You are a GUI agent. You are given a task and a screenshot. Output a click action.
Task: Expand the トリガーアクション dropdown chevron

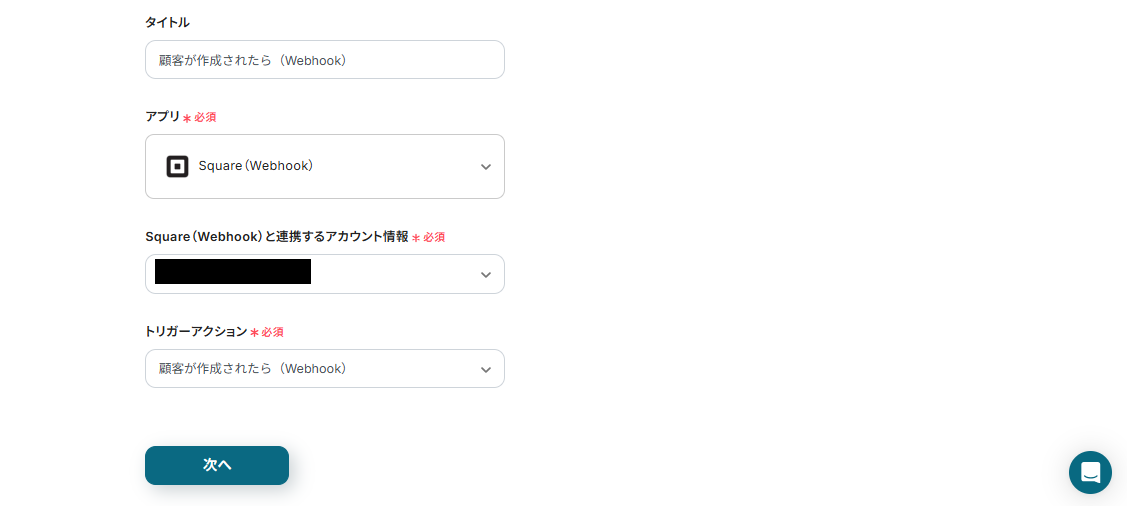(x=486, y=370)
